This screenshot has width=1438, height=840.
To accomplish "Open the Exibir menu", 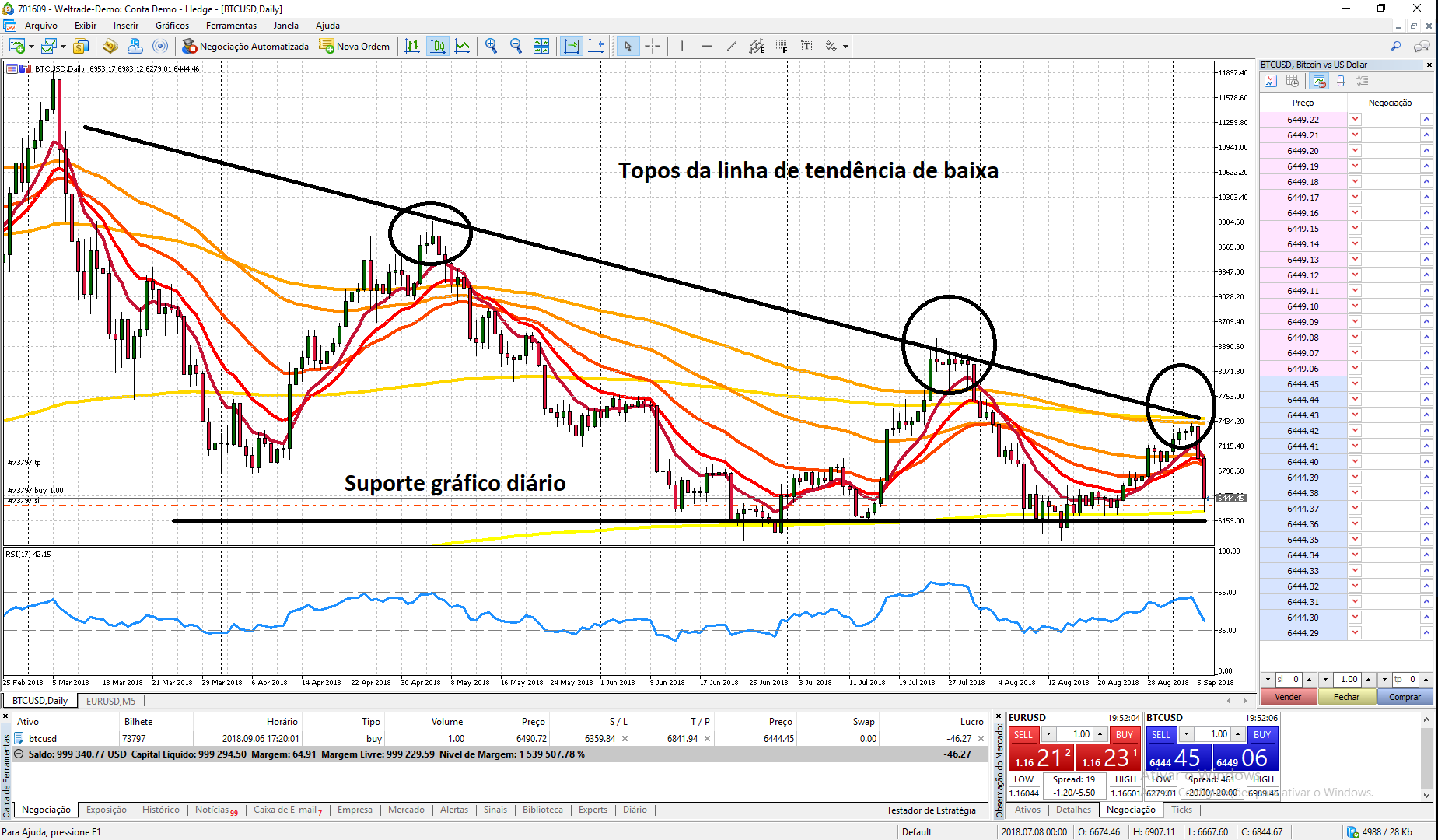I will 86,26.
